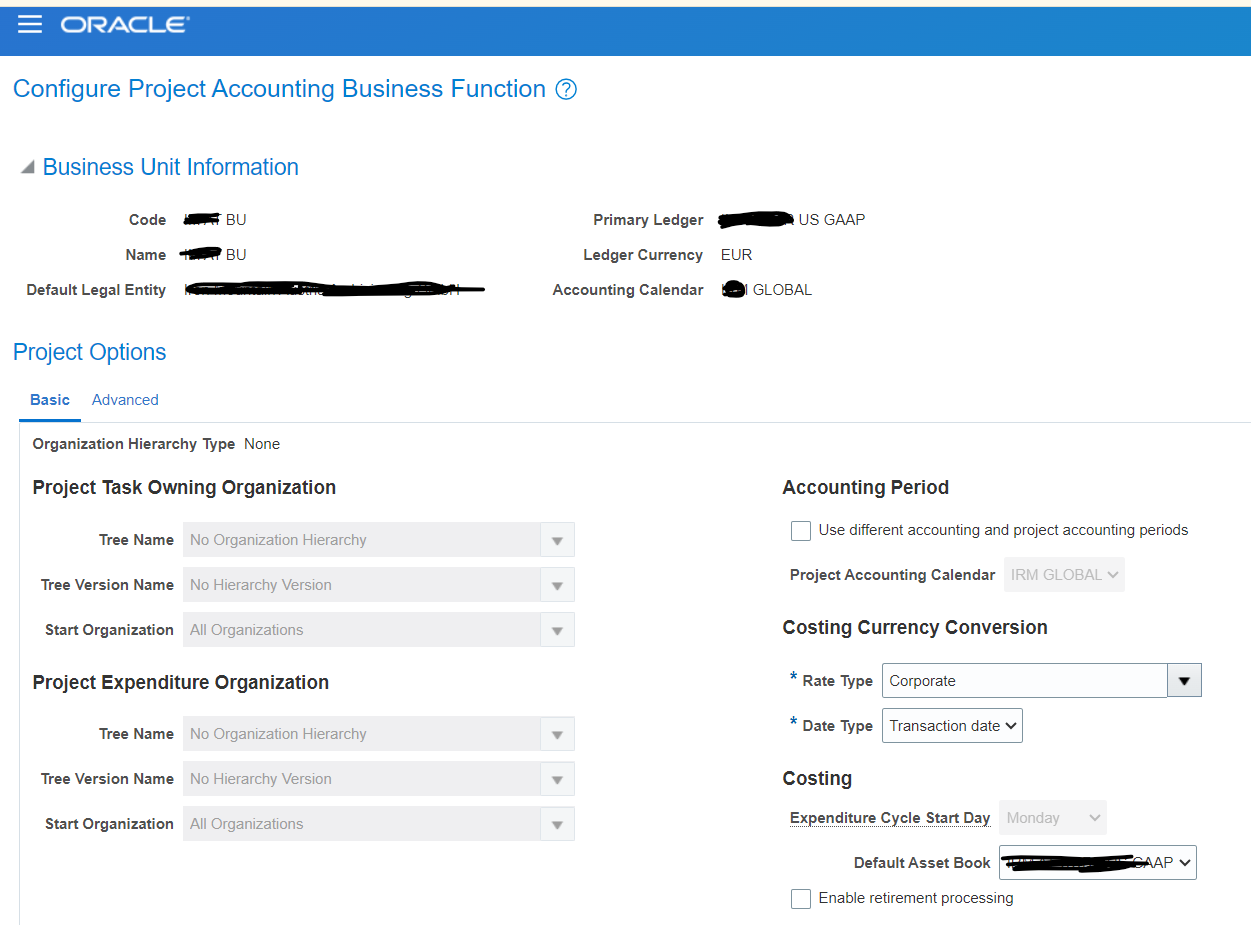Click the Oracle logo in the banner
This screenshot has width=1251, height=925.
[x=124, y=25]
